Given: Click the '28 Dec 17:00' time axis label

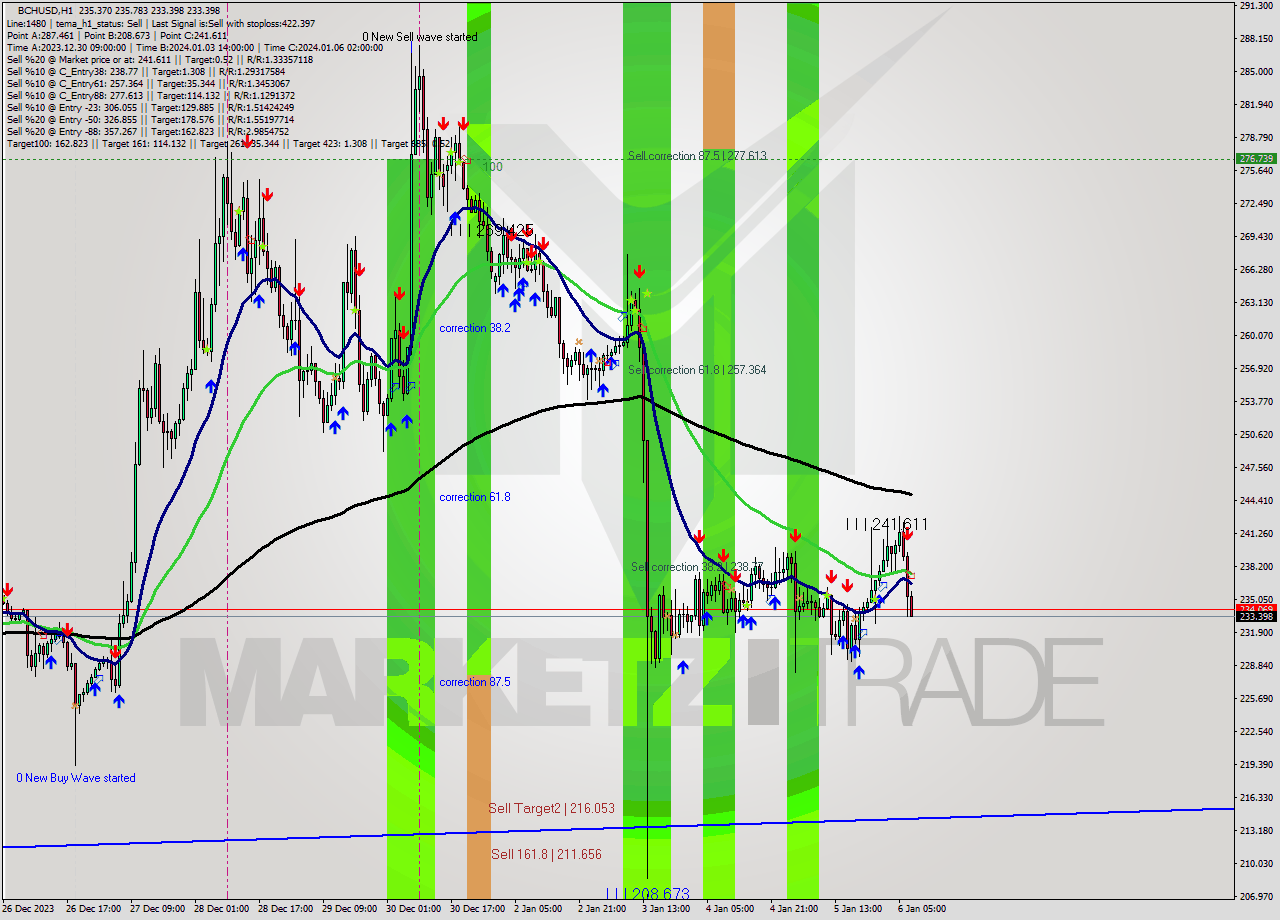Looking at the screenshot, I should pos(285,909).
